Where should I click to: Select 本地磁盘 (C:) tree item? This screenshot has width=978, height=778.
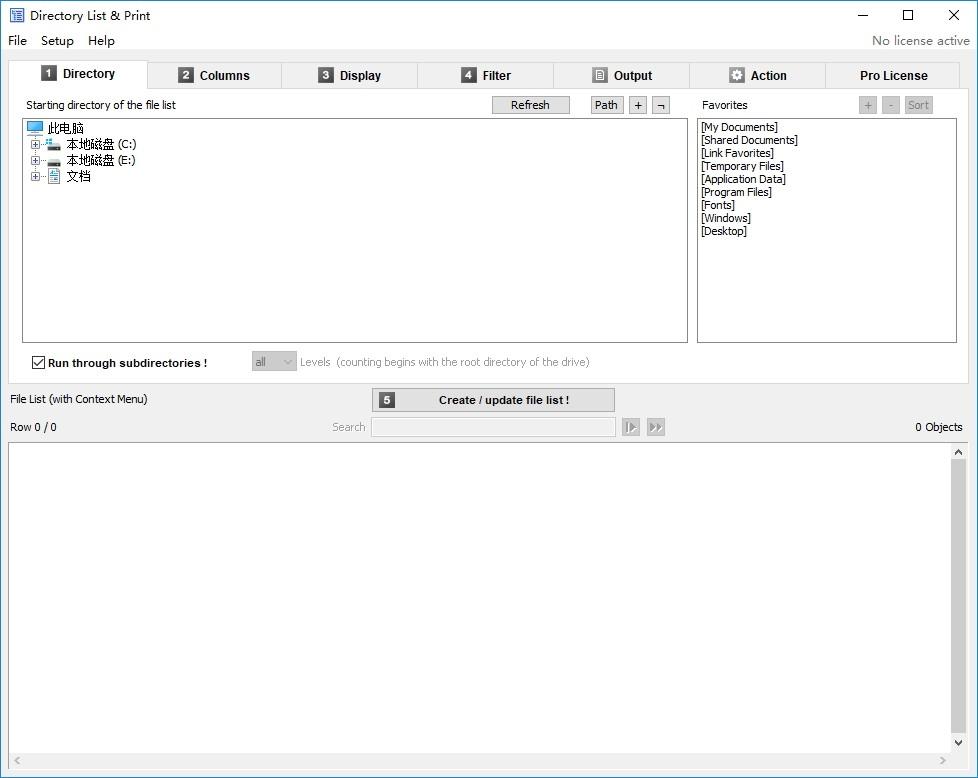101,144
